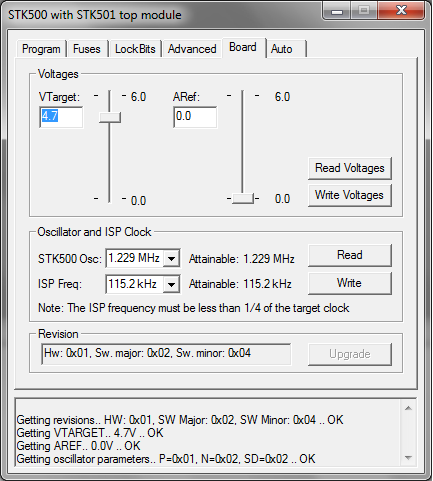Click the 'Getting oscillator parameters' log line
This screenshot has width=433, height=481.
[166, 459]
